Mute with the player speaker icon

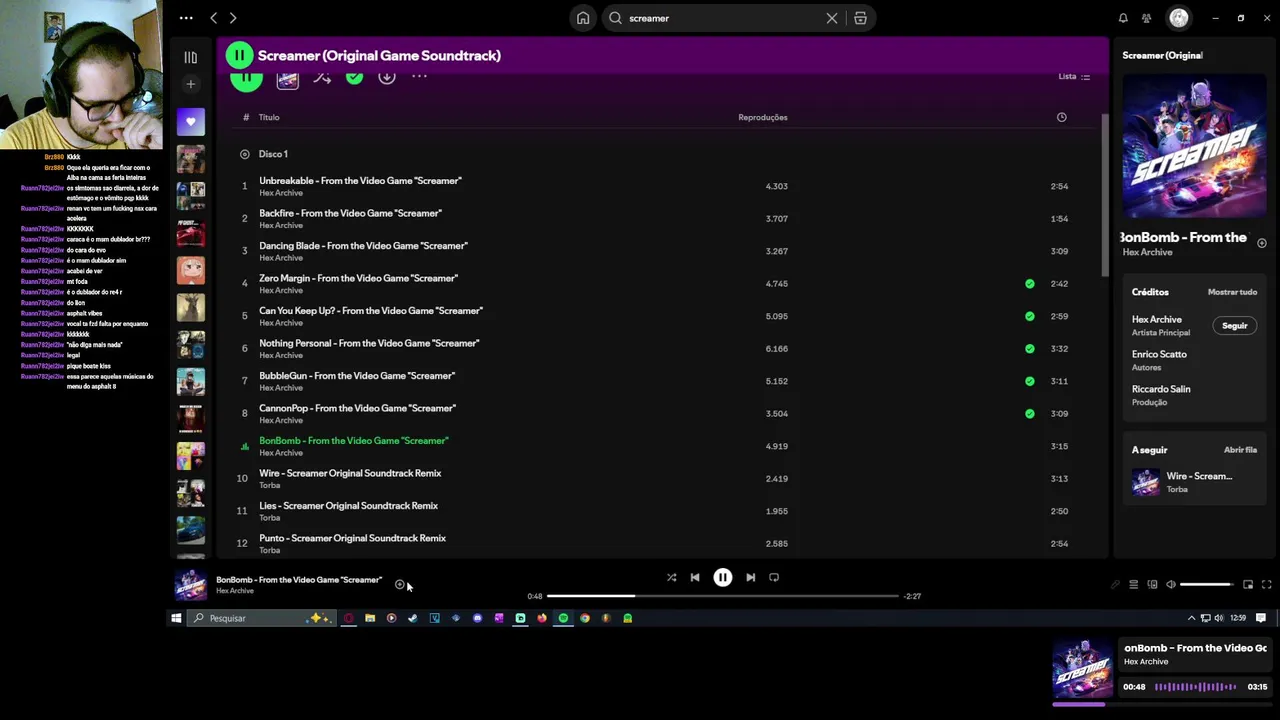tap(1171, 585)
